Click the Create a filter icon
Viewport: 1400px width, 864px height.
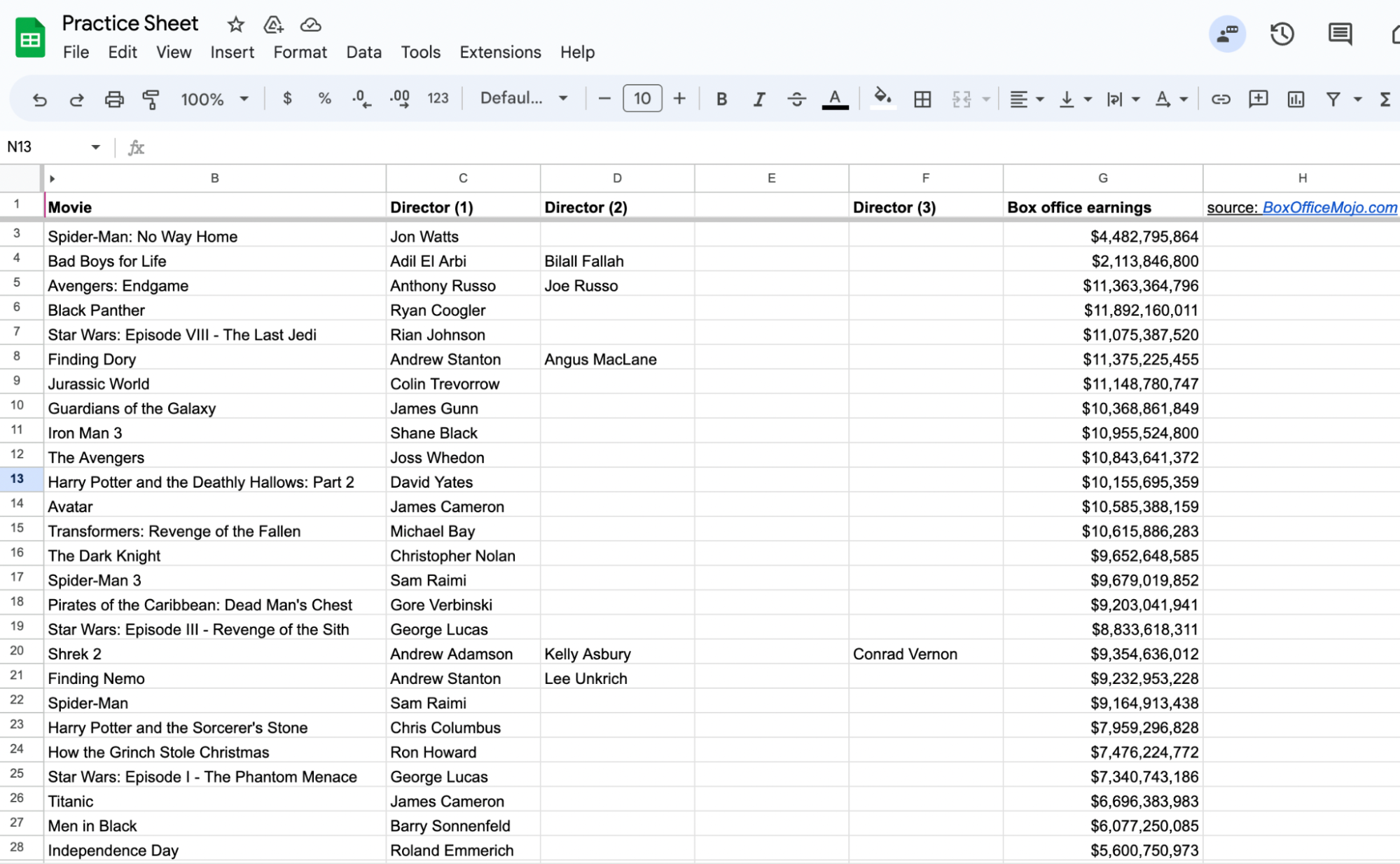(1333, 99)
